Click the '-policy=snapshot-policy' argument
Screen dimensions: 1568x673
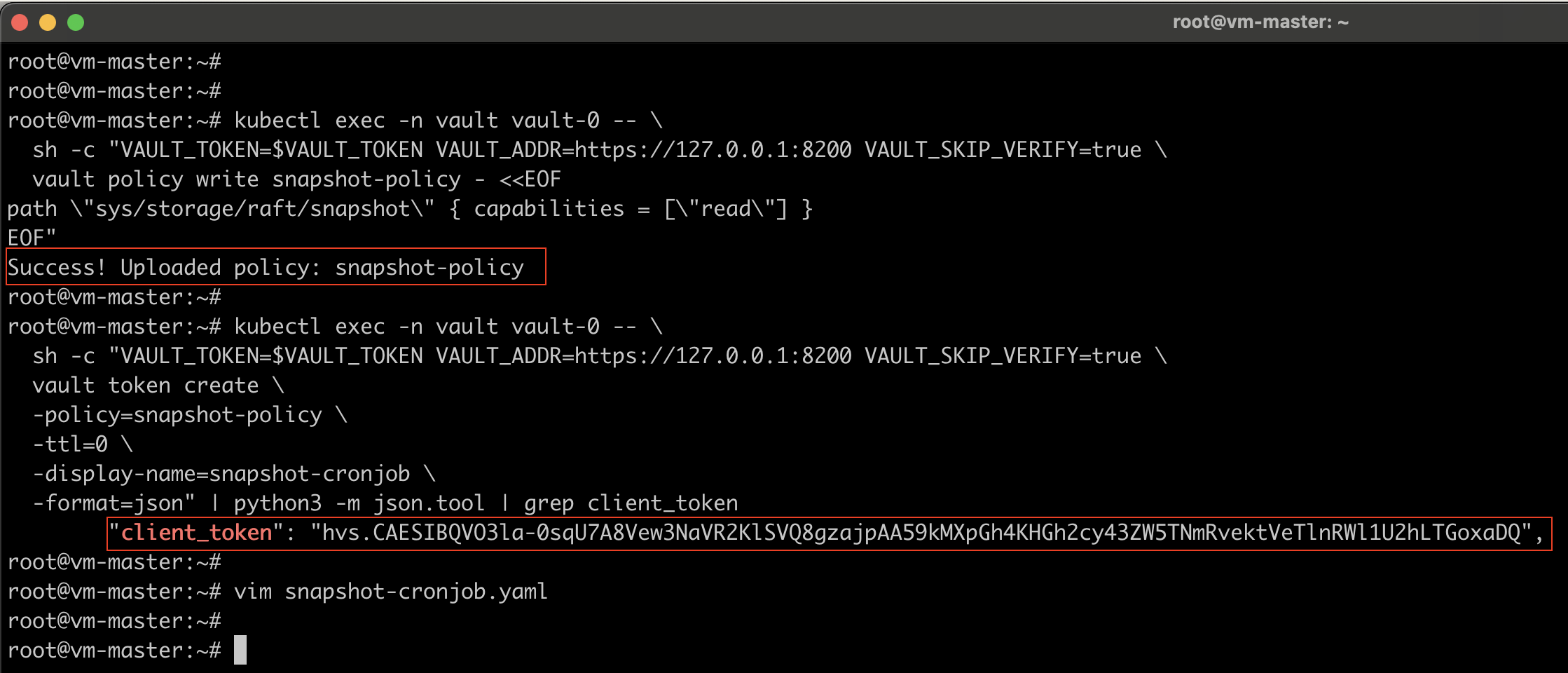point(178,415)
